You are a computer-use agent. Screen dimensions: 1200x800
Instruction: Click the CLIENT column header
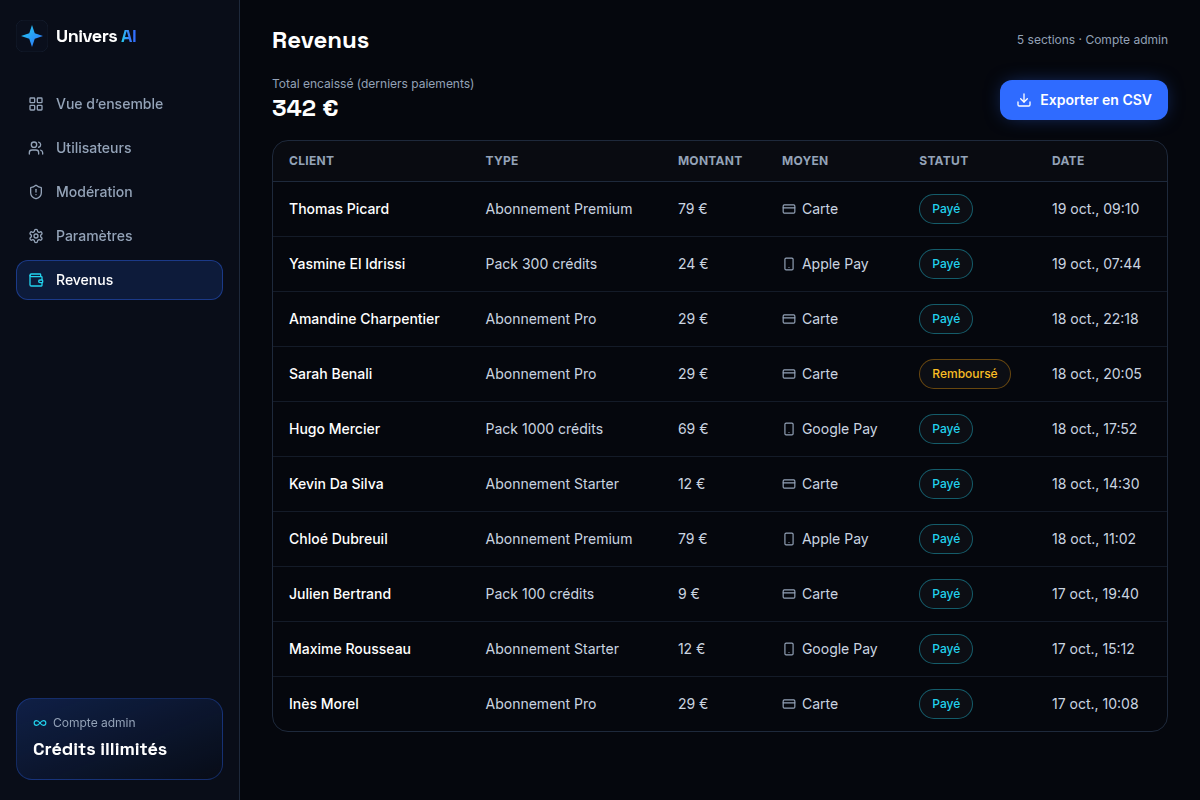coord(312,161)
